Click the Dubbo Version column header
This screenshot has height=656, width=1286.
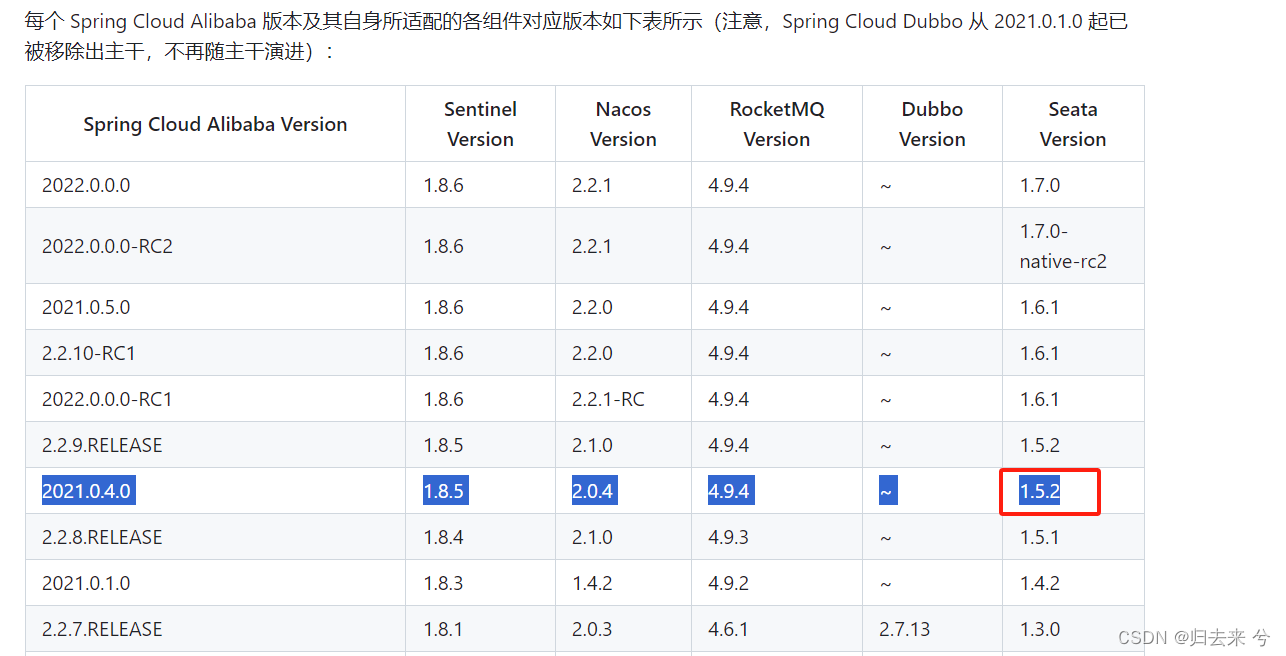coord(932,124)
